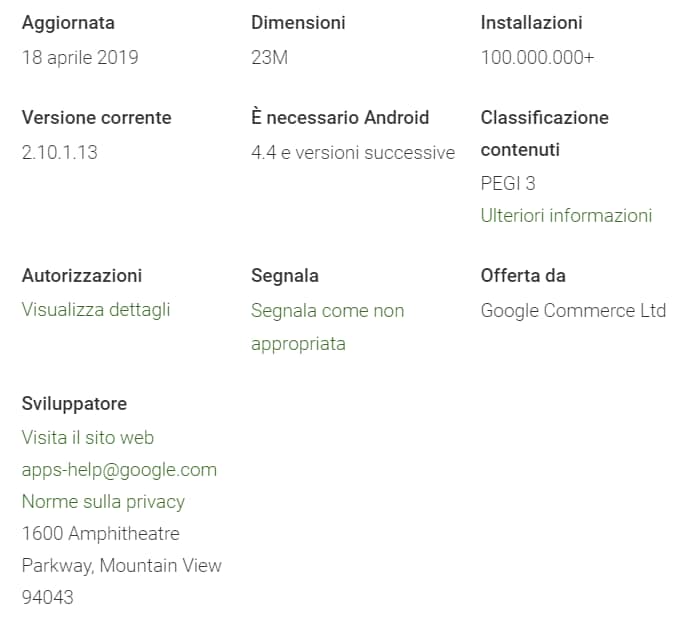Viewport: 679px width, 618px height.
Task: Click the 23M size value
Action: [269, 57]
